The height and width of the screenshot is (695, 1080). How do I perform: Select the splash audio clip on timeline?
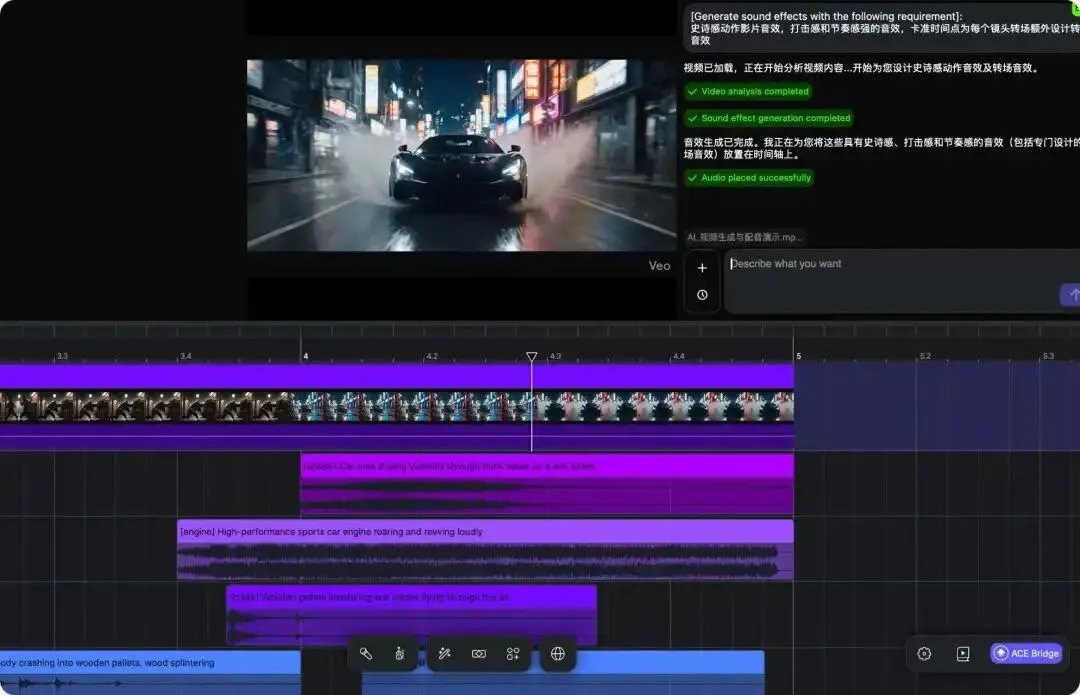[x=547, y=485]
